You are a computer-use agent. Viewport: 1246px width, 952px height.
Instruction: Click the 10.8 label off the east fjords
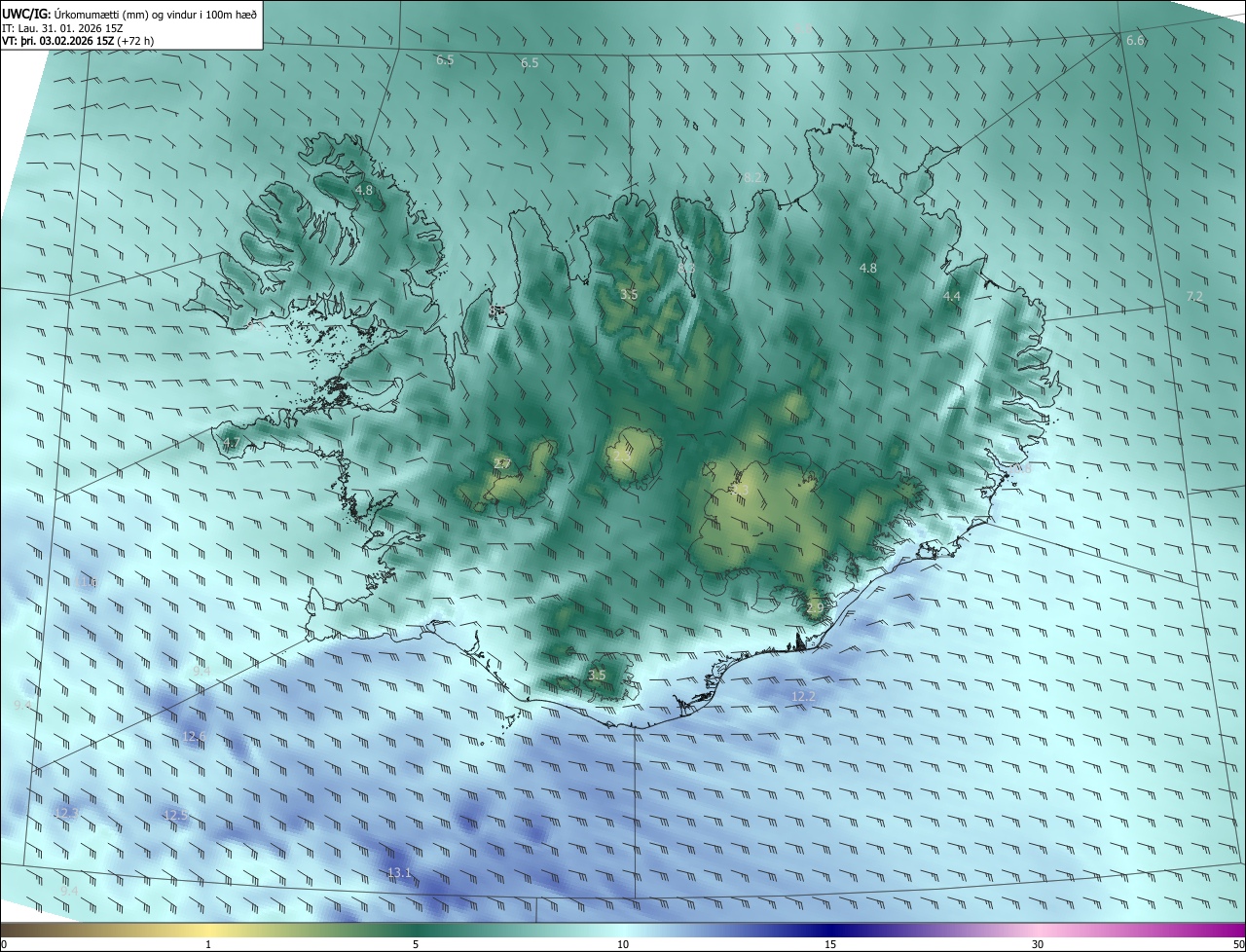pyautogui.click(x=1018, y=469)
